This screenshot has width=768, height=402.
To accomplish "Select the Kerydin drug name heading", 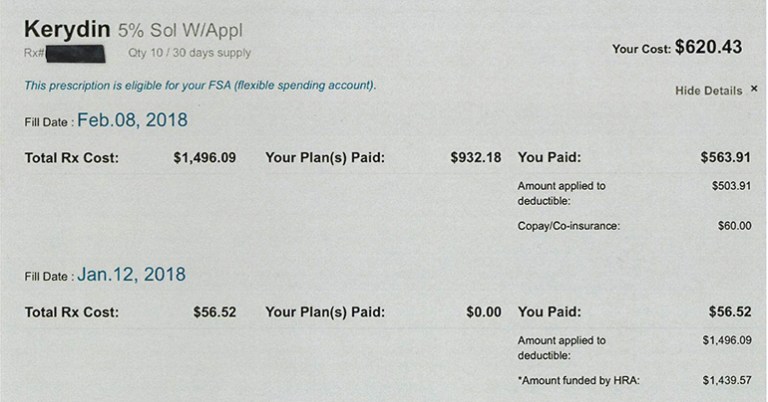I will (66, 28).
